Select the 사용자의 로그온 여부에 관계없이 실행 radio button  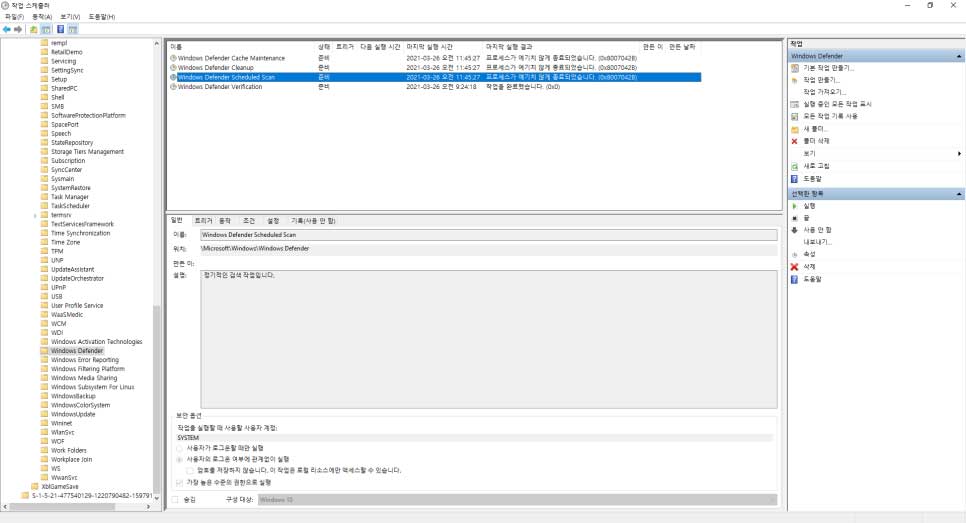click(180, 460)
